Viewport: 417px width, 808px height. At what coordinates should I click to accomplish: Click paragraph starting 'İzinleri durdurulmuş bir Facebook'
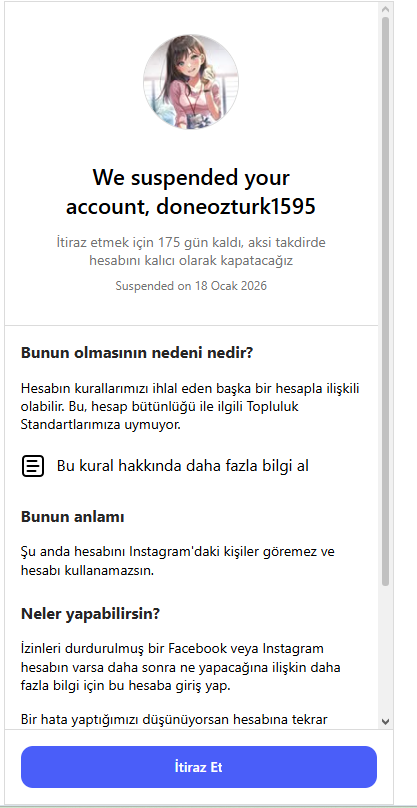click(x=181, y=667)
